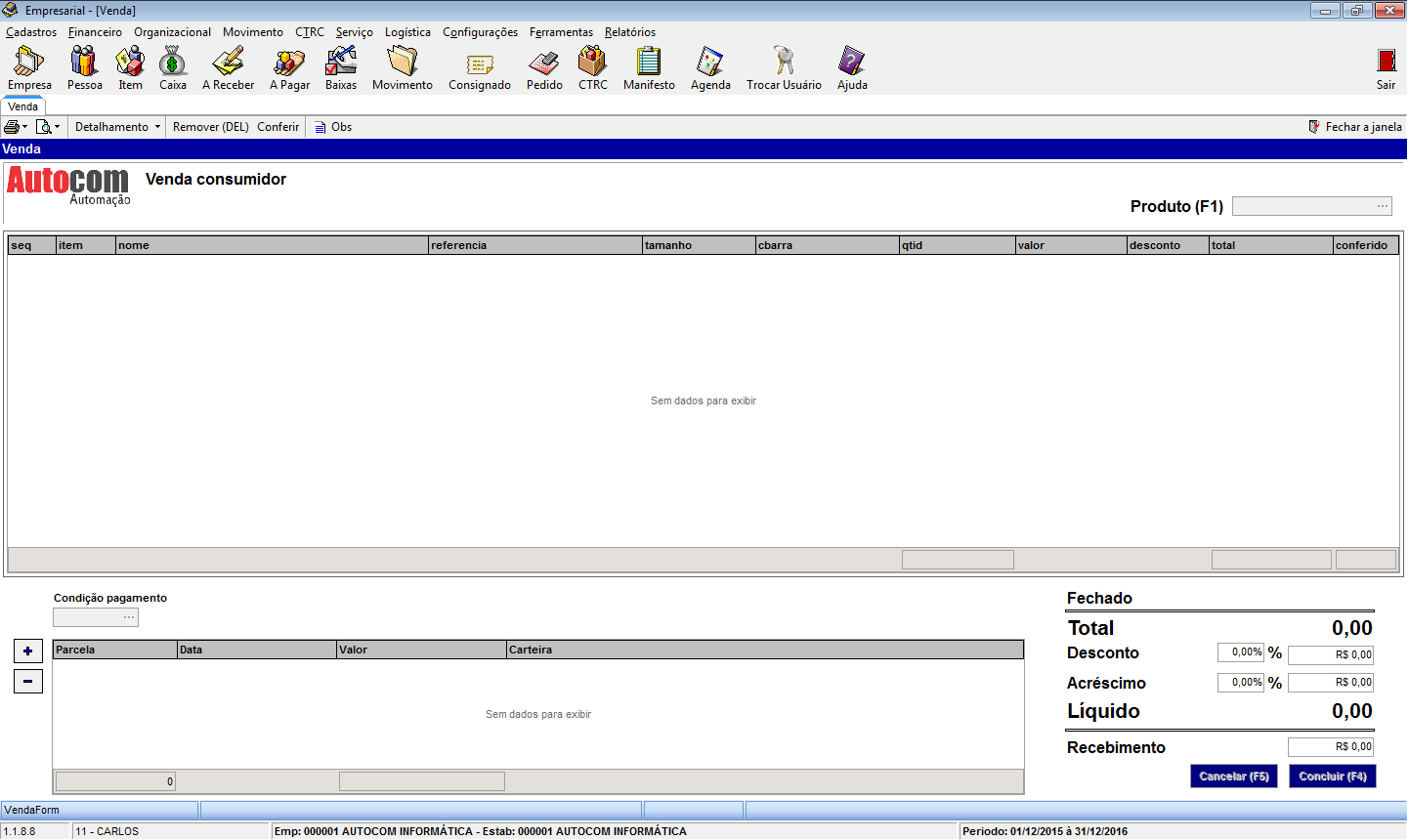Click the Concluir (F4) button
This screenshot has height=840, width=1409.
[x=1332, y=777]
